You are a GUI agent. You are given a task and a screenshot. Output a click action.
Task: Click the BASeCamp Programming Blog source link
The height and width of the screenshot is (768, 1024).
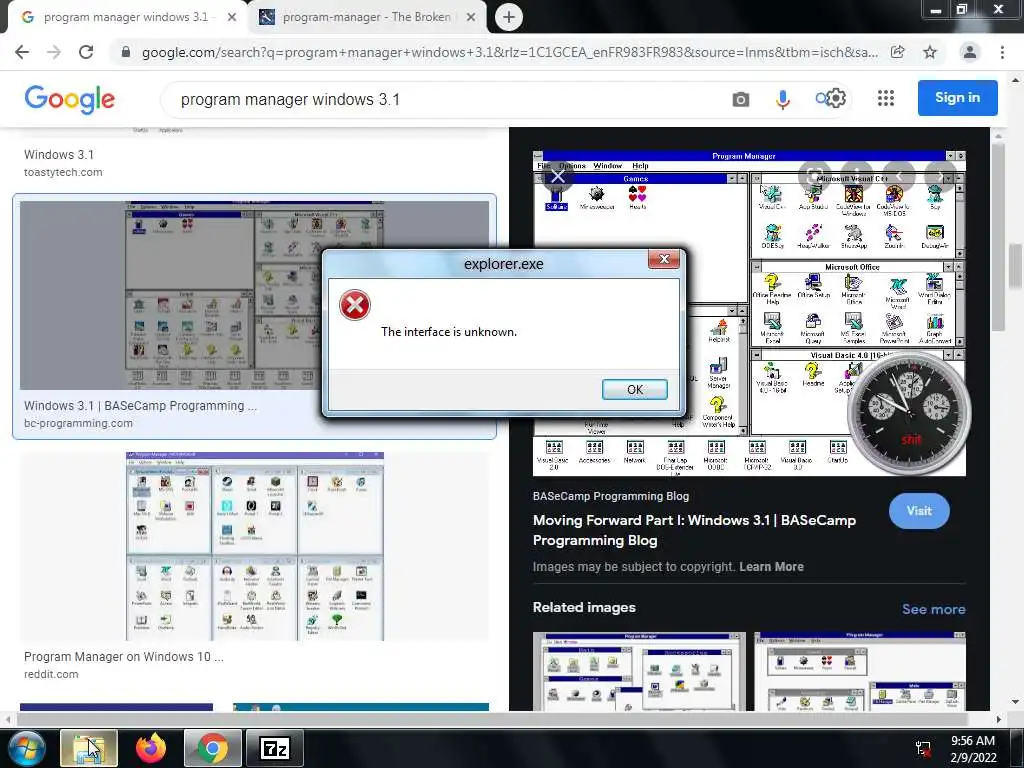click(x=611, y=496)
